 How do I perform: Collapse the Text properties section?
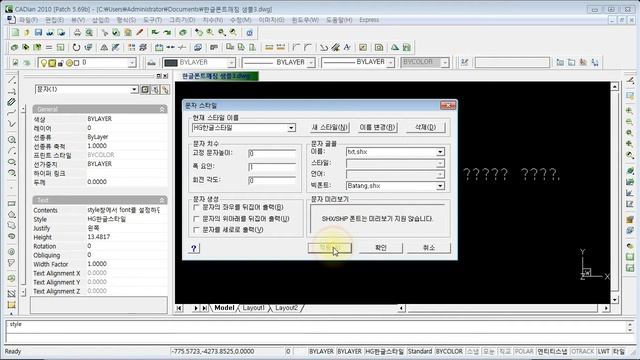(x=162, y=200)
